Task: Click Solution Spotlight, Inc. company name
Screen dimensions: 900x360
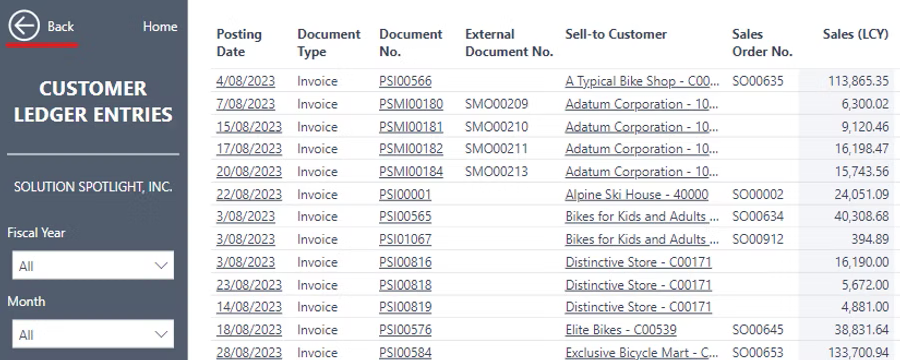Action: 93,187
